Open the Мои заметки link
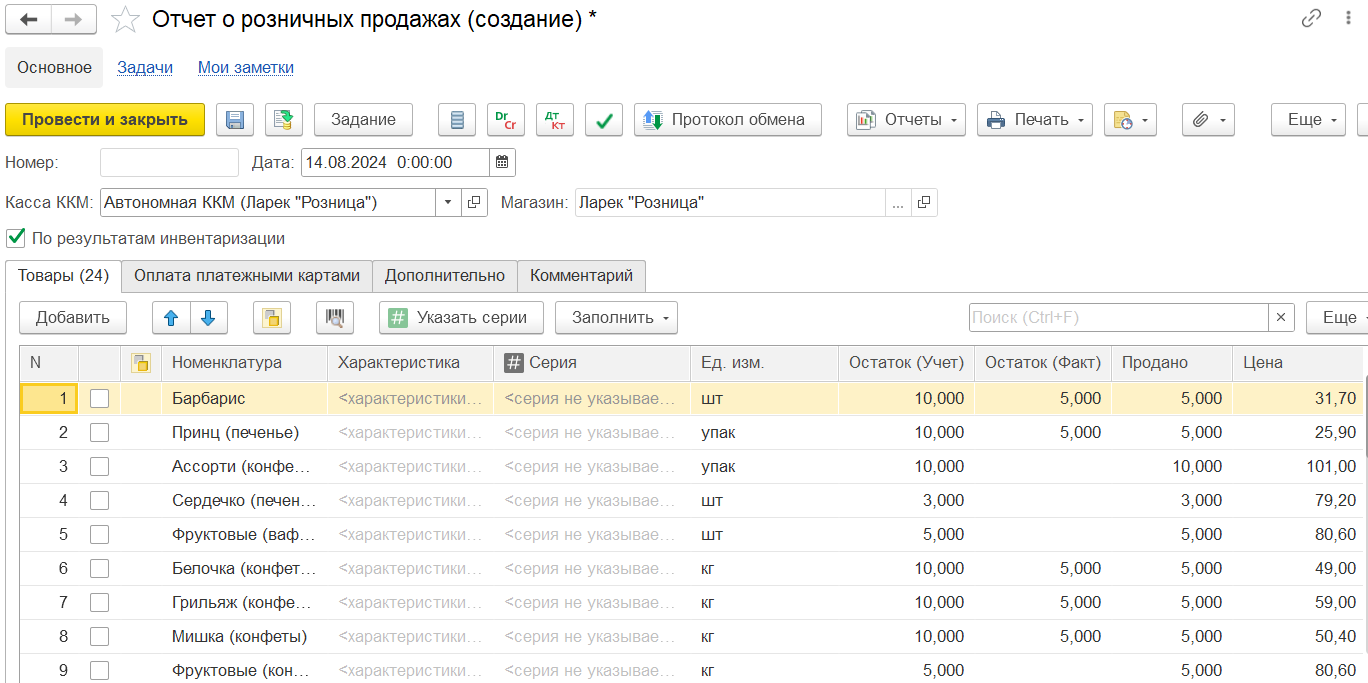 tap(246, 68)
